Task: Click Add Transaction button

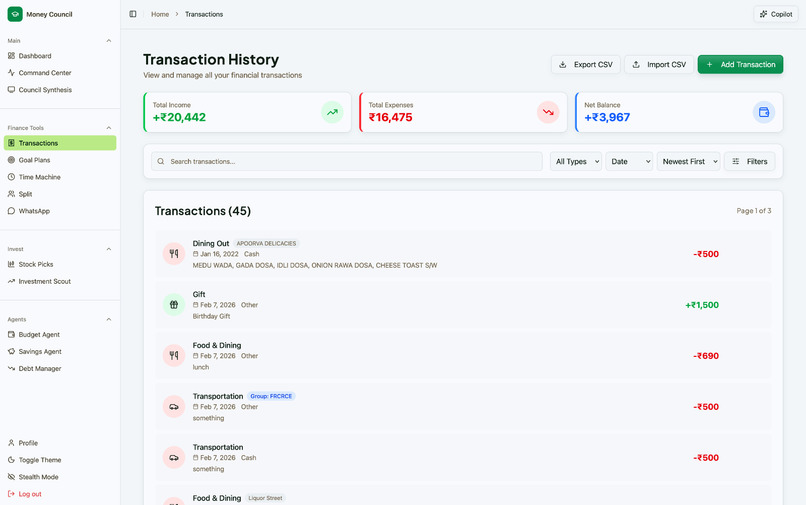Action: 740,64
